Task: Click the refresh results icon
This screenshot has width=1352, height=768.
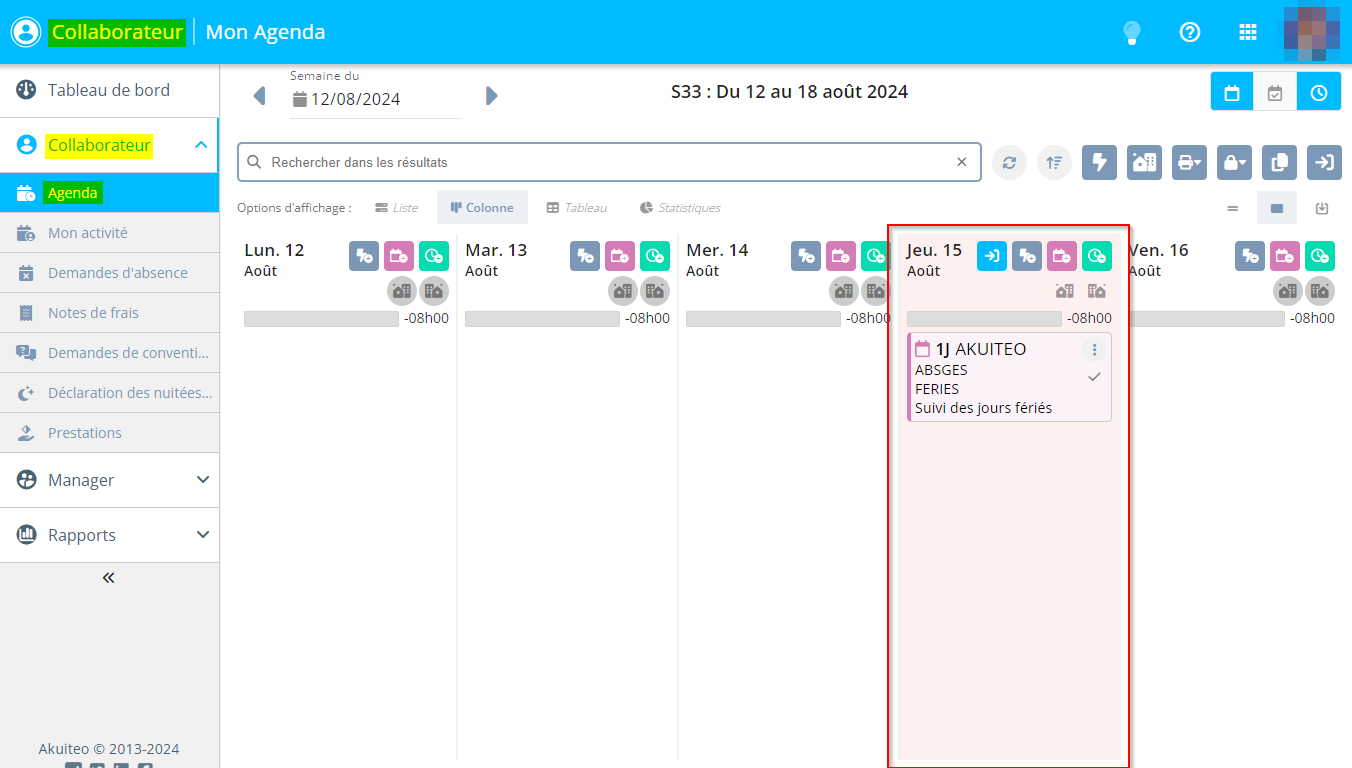Action: [1009, 162]
